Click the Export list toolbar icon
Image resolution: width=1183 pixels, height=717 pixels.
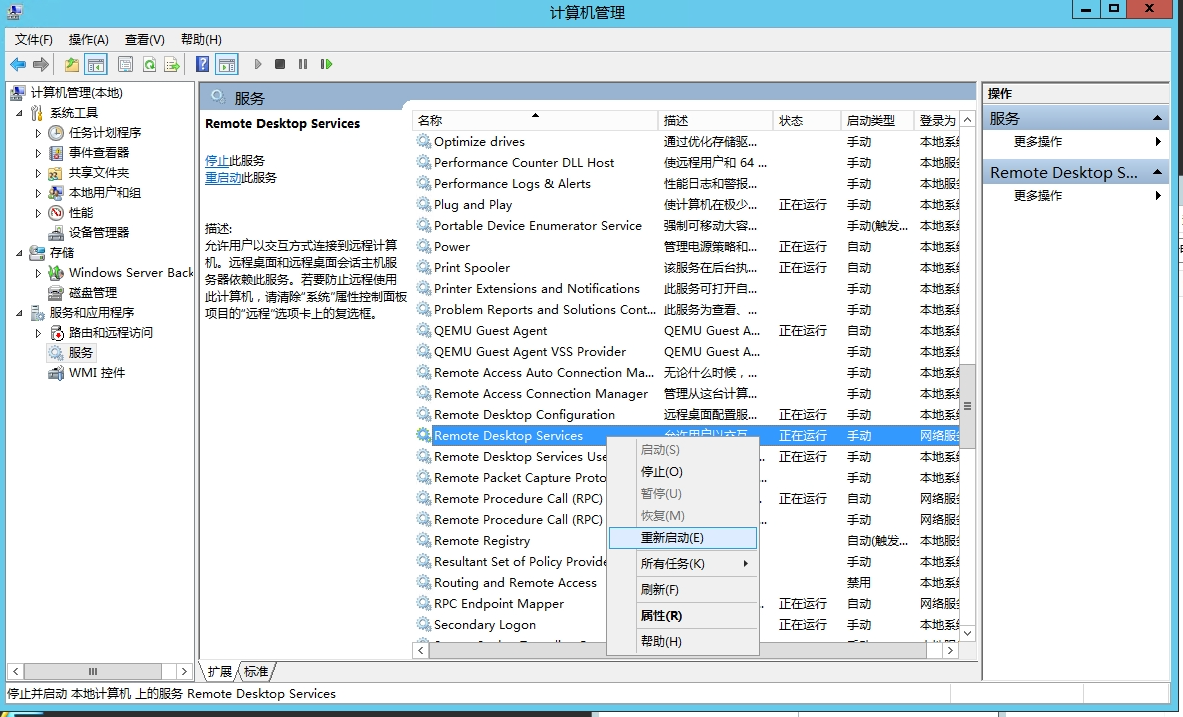click(x=172, y=65)
